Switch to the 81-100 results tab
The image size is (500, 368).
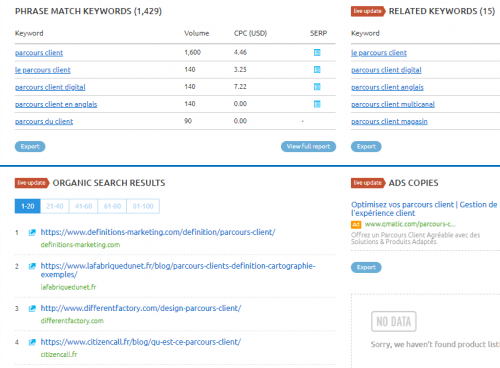click(x=143, y=206)
